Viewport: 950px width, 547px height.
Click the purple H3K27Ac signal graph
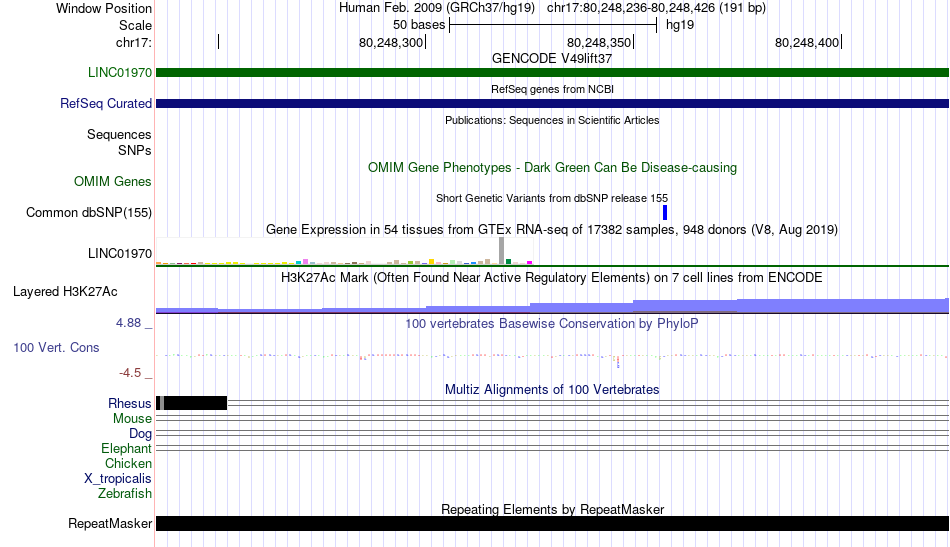[552, 306]
